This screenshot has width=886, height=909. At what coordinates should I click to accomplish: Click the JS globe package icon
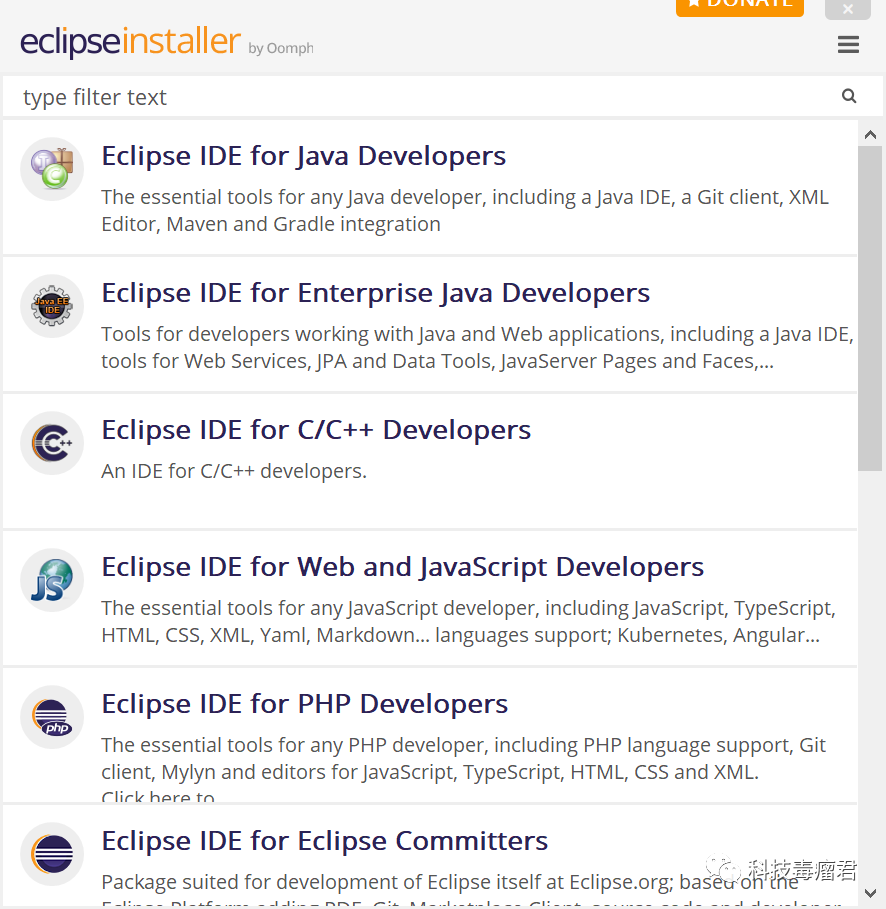coord(52,580)
